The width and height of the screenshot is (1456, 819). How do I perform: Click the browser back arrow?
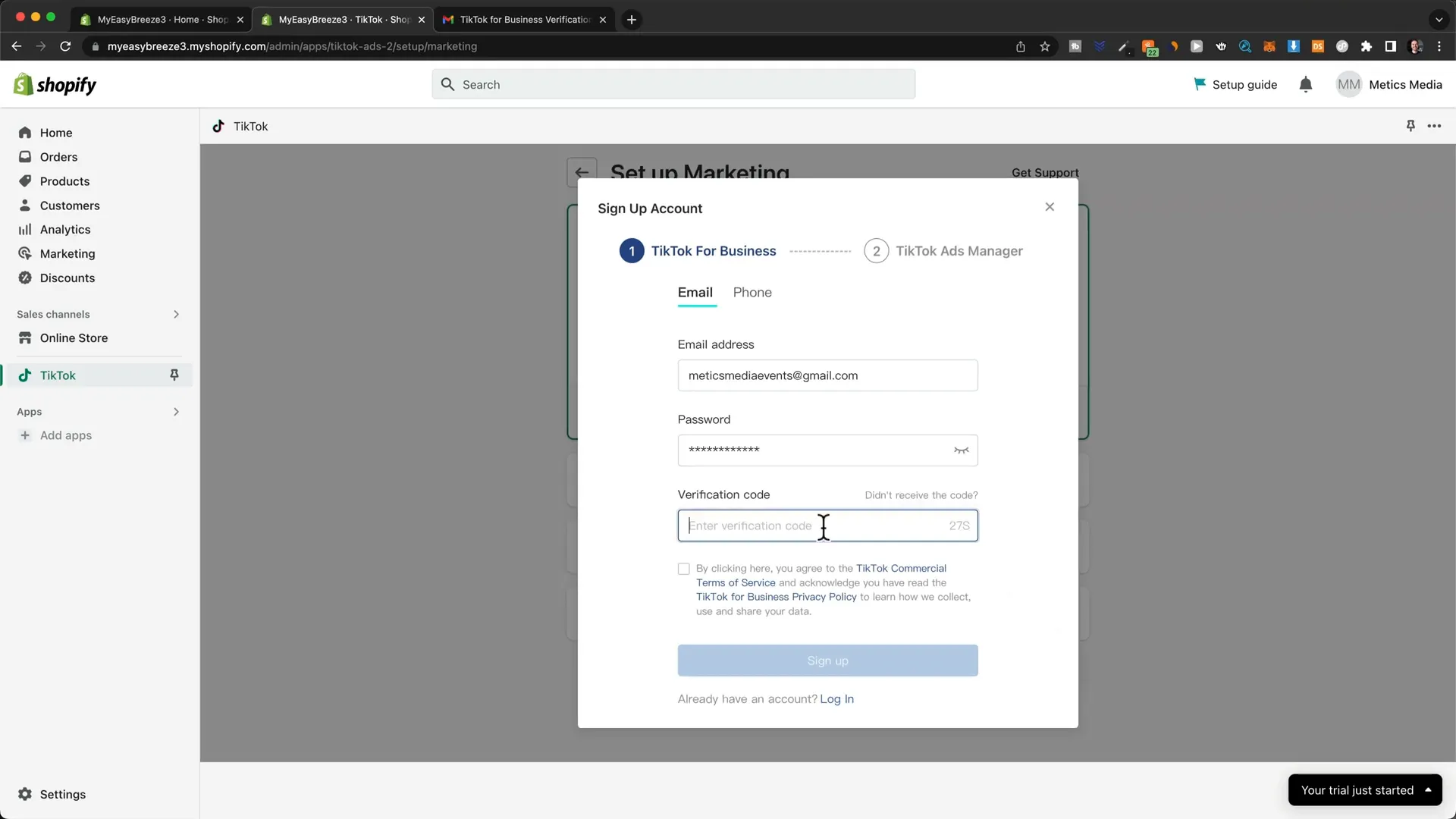tap(17, 46)
